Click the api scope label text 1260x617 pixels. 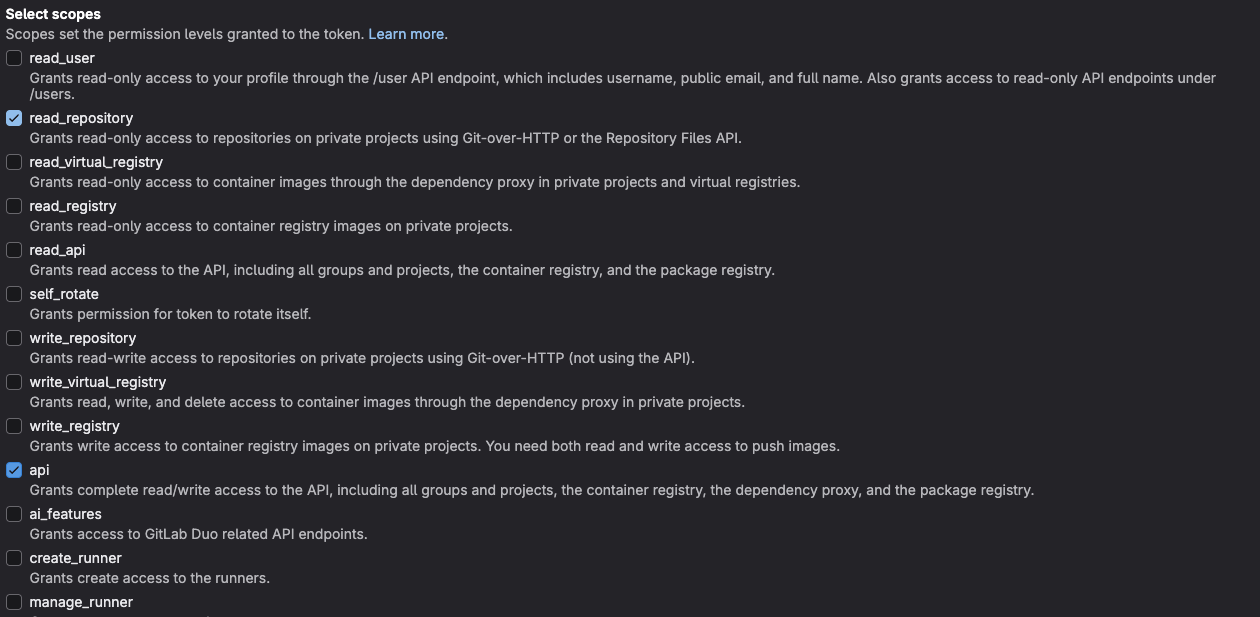39,470
